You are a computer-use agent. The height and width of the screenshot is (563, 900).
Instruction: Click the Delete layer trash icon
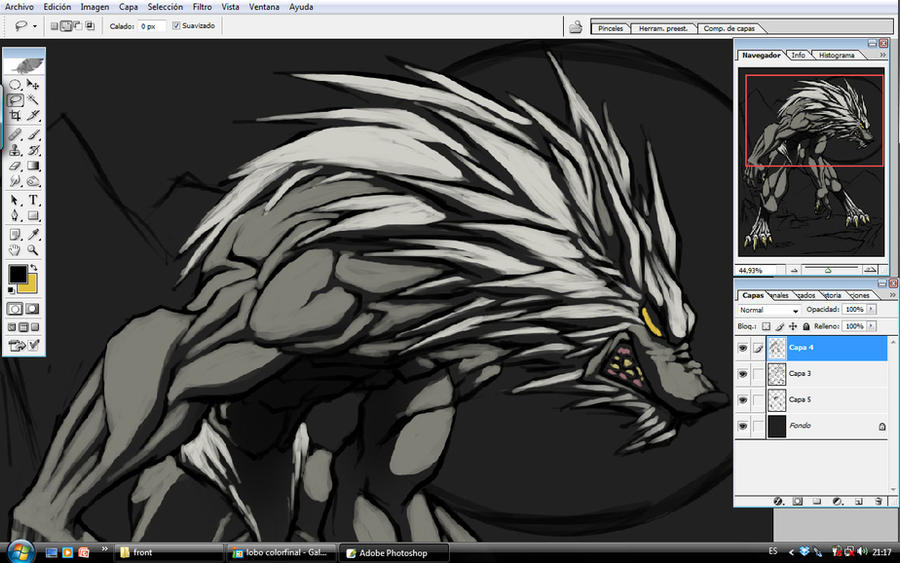pyautogui.click(x=878, y=501)
